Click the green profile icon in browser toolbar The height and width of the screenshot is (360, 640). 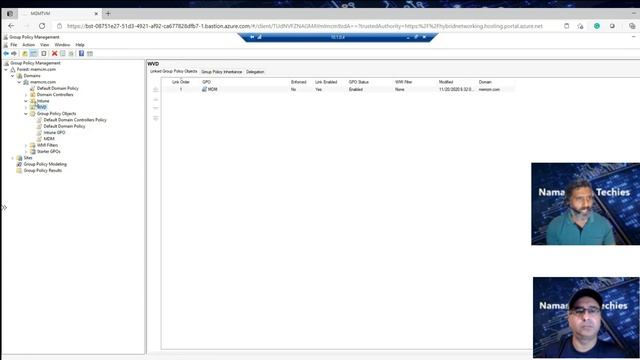[x=597, y=26]
